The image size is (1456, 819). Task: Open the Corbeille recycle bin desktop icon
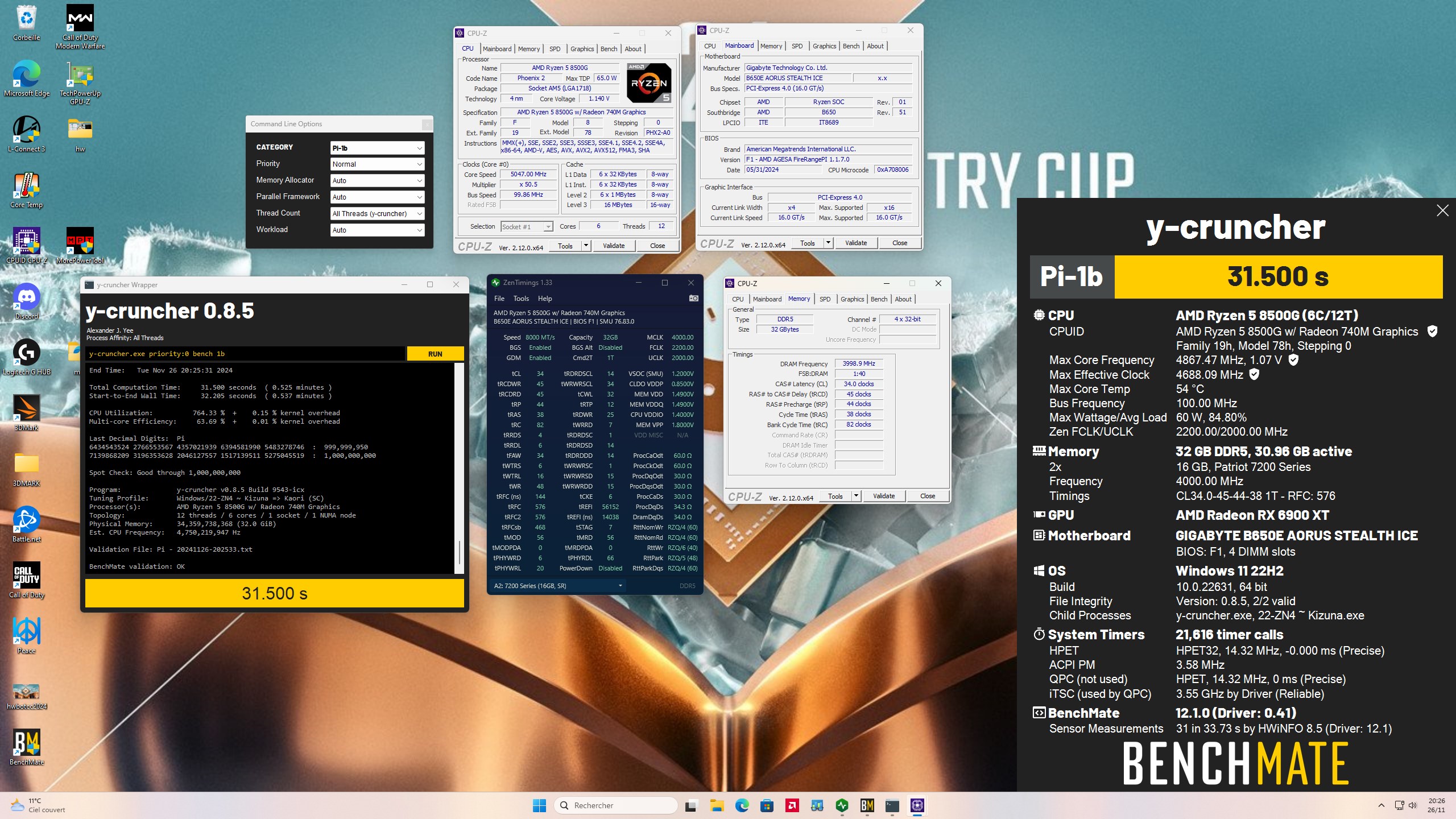tap(27, 23)
